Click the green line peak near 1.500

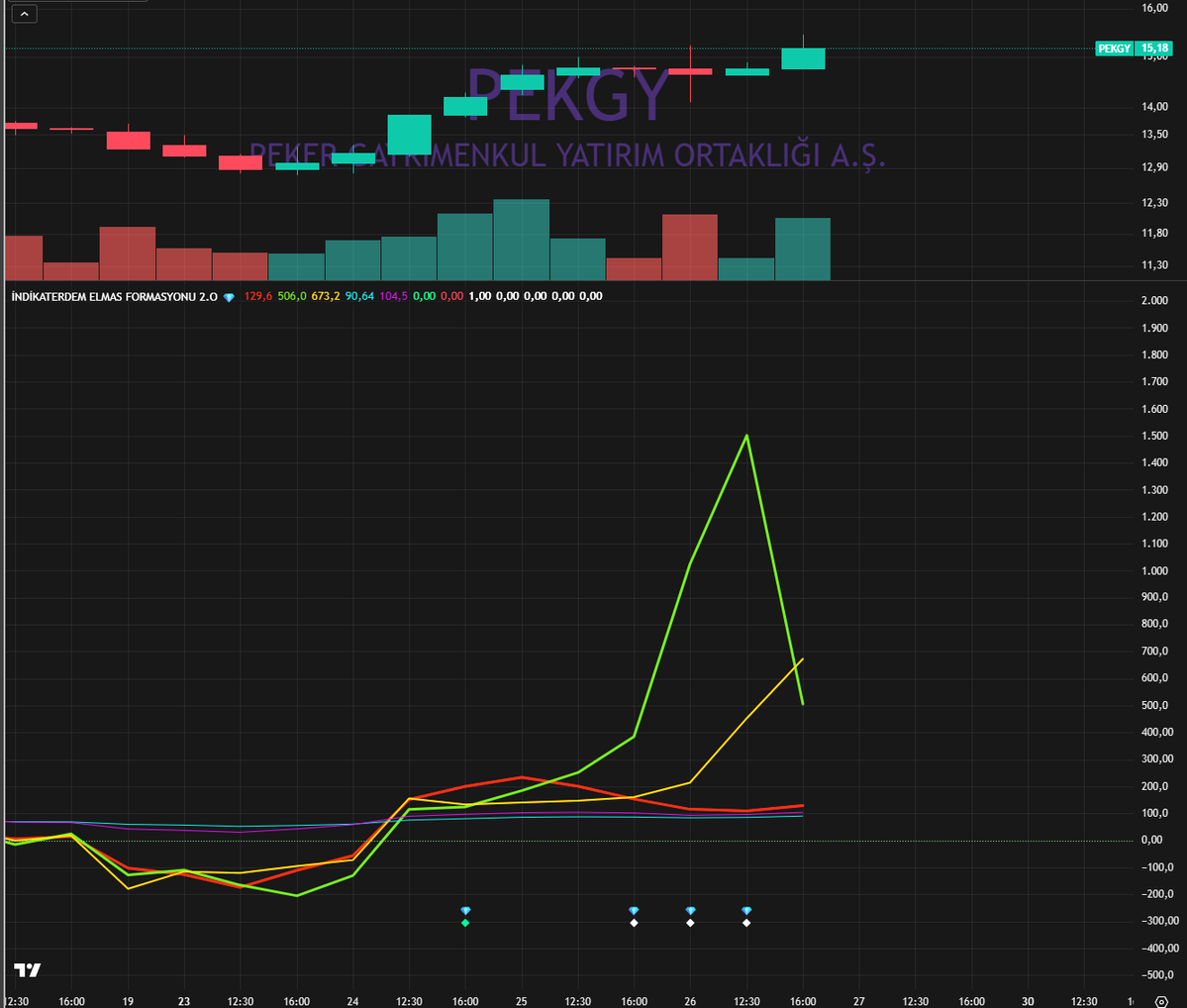pyautogui.click(x=747, y=436)
